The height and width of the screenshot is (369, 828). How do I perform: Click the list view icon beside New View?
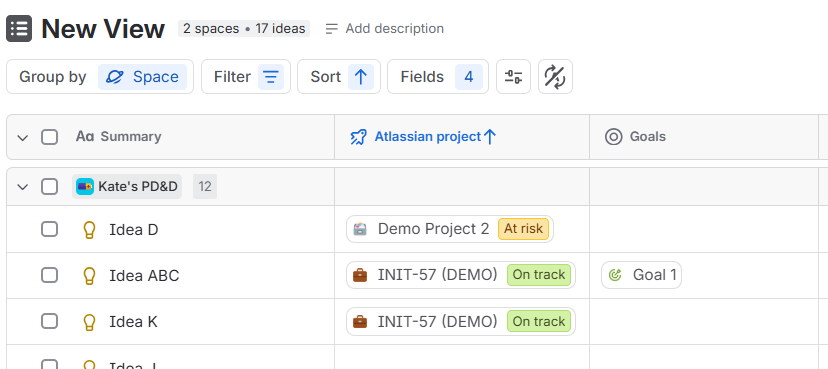(x=19, y=29)
